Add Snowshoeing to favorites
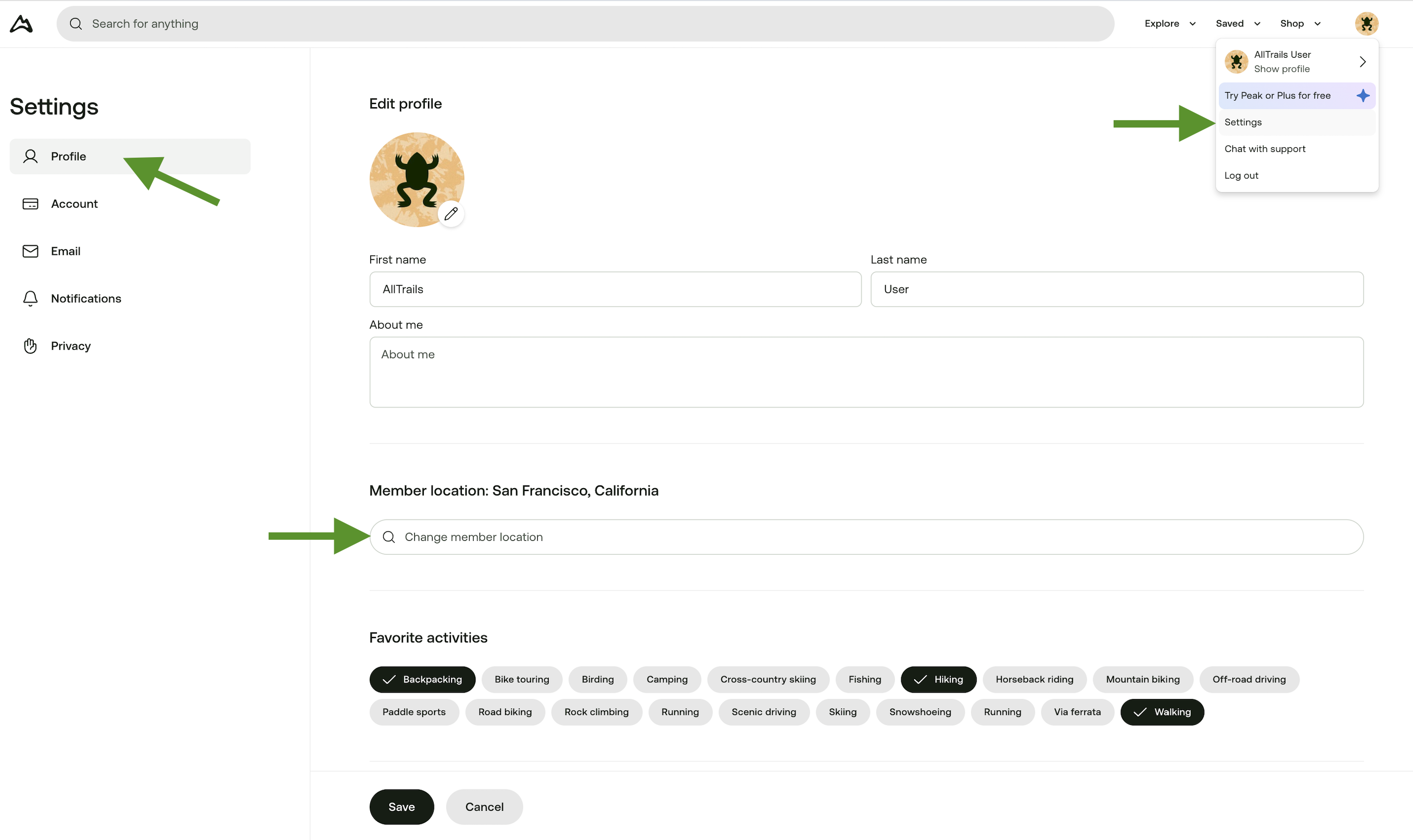The image size is (1413, 840). pyautogui.click(x=920, y=712)
